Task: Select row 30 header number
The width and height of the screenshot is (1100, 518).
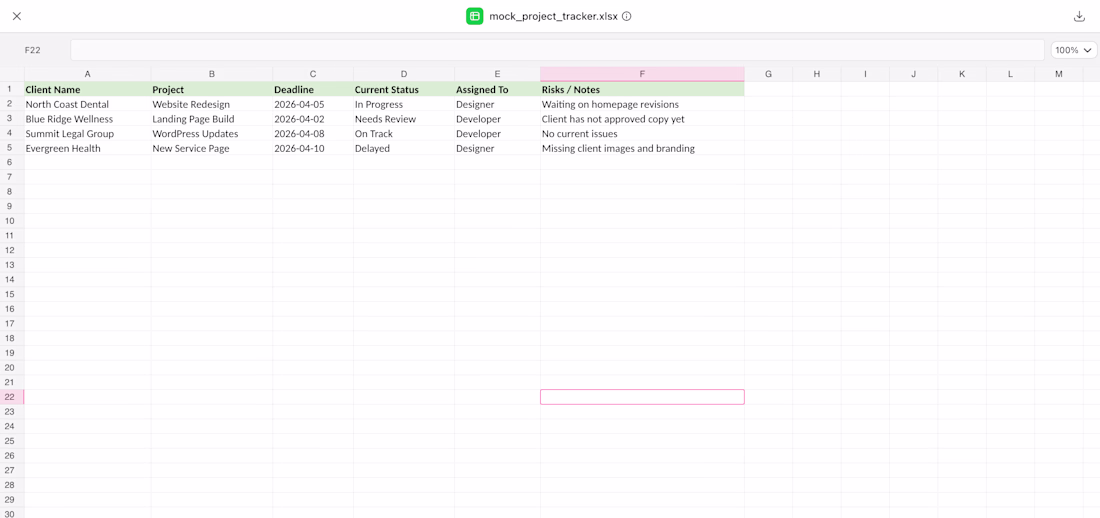Action: (12, 513)
